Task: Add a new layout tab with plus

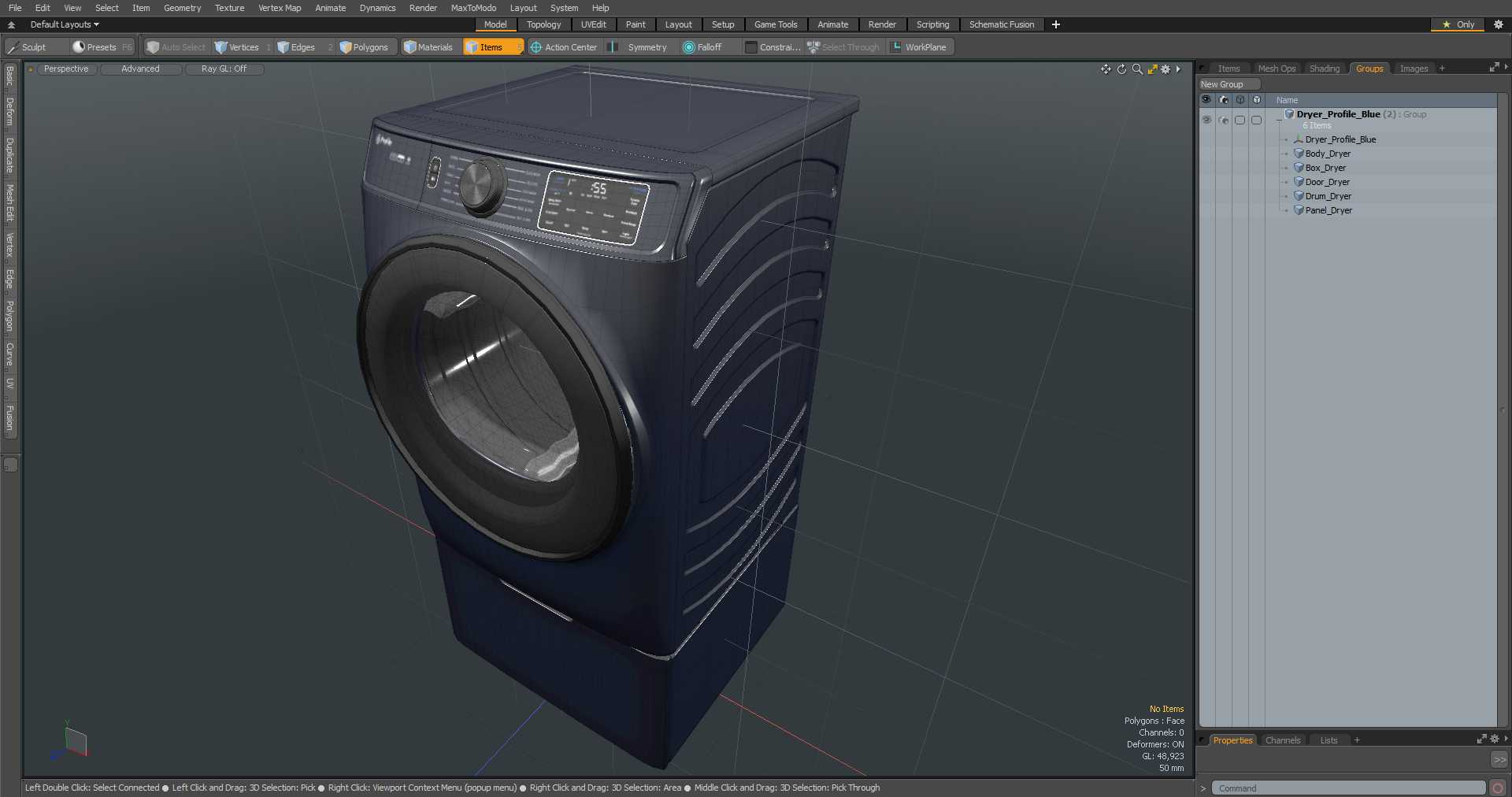Action: tap(1055, 24)
